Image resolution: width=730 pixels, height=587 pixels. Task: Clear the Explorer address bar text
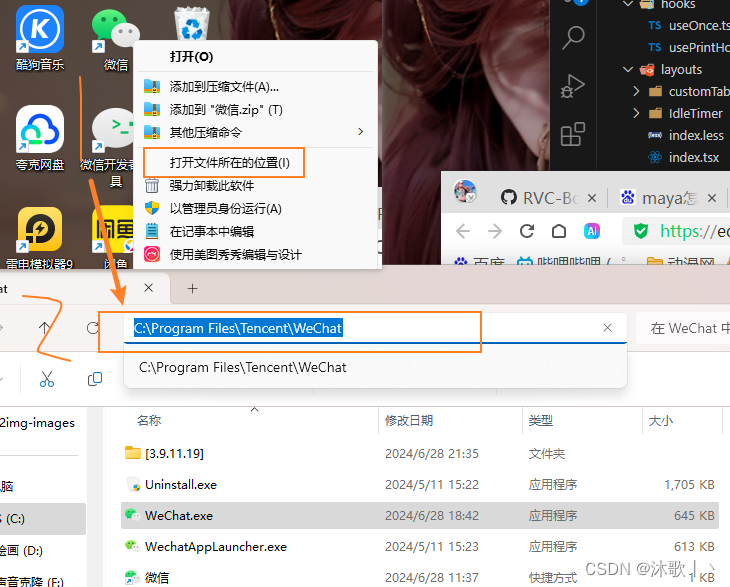(x=607, y=328)
